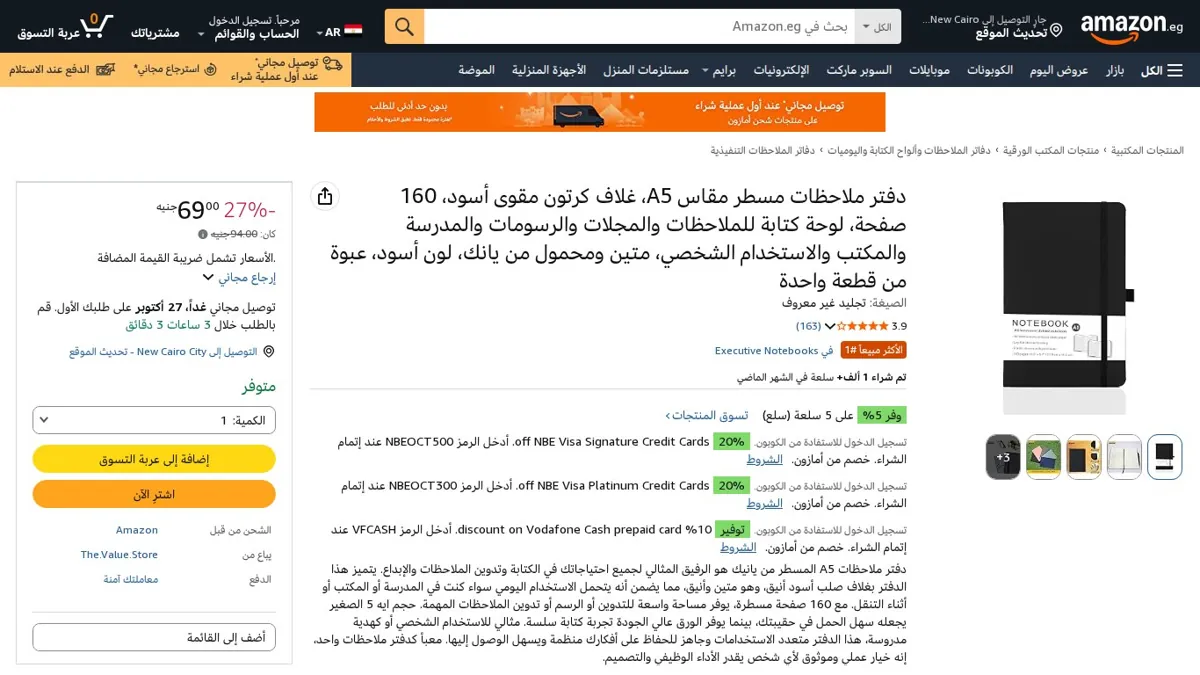The height and width of the screenshot is (675, 1200).
Task: Click breadcrumb 'المنتجات المكتبية'
Action: [1147, 151]
